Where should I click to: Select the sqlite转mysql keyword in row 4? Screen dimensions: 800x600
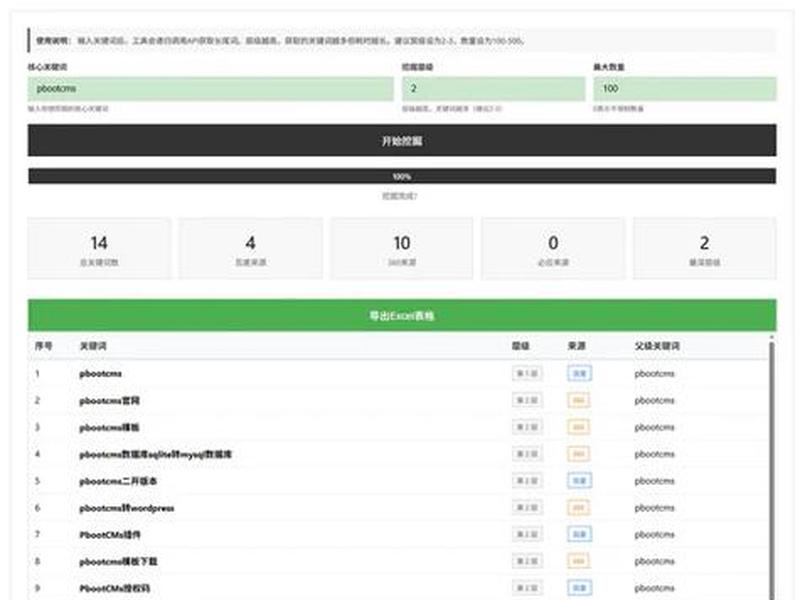click(x=156, y=455)
